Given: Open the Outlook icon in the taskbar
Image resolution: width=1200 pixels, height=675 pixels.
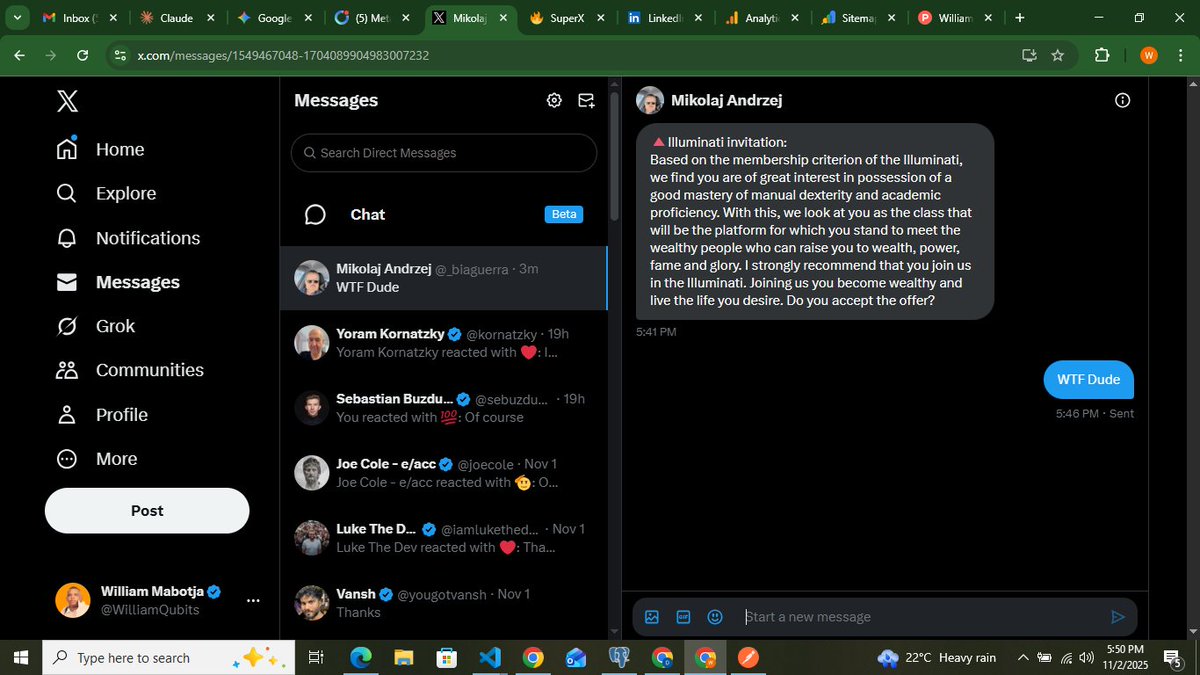Looking at the screenshot, I should pos(575,658).
